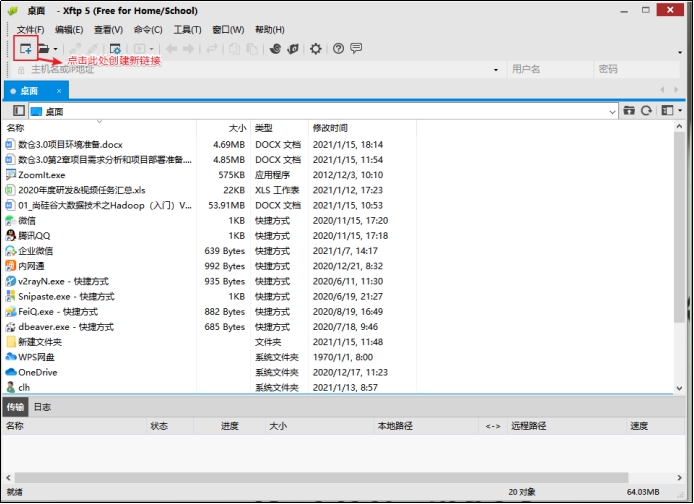Open the 查看(V) menu
Viewport: 694px width, 504px height.
click(108, 30)
